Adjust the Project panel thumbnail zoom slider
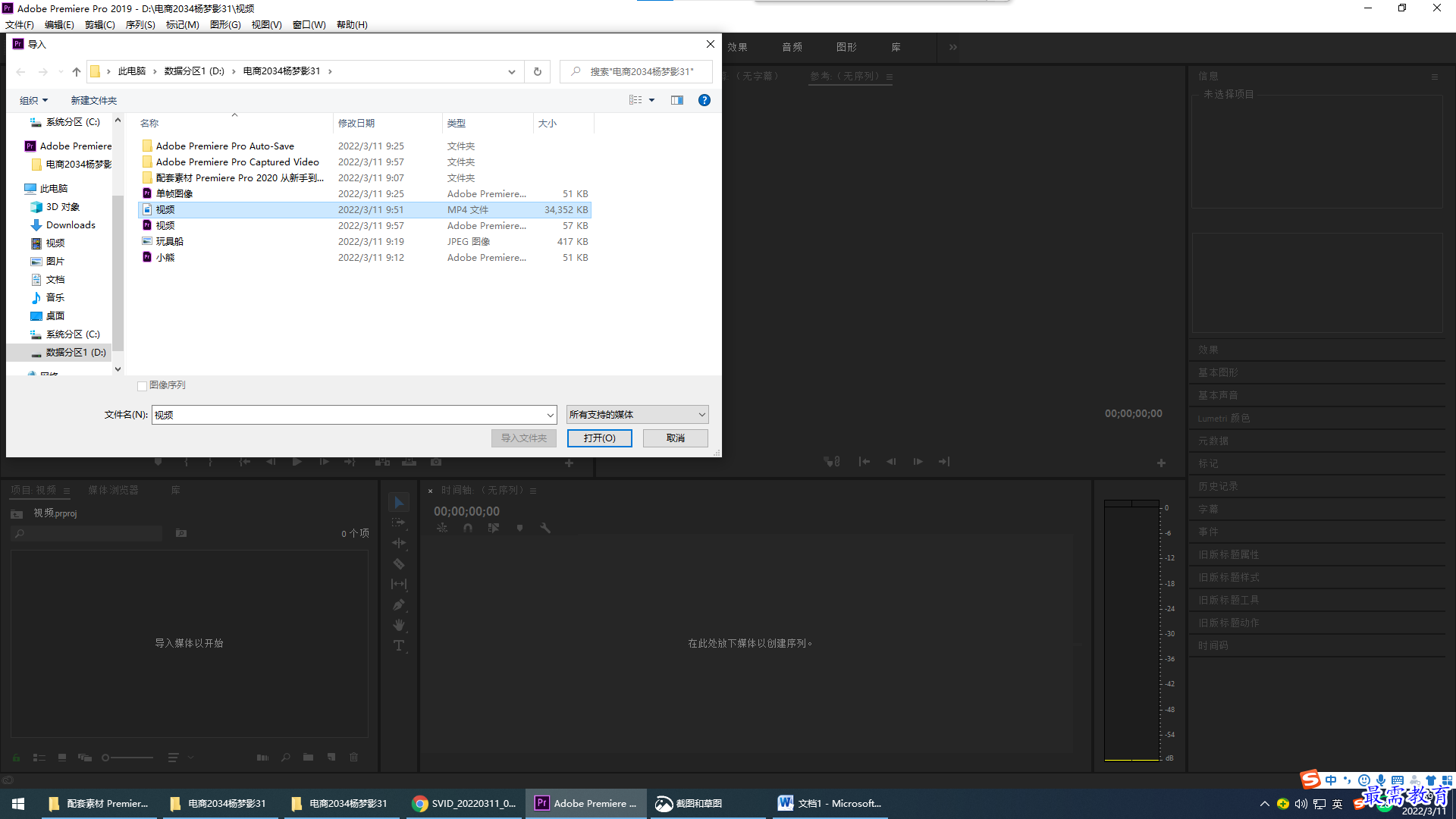Image resolution: width=1456 pixels, height=819 pixels. (x=127, y=757)
